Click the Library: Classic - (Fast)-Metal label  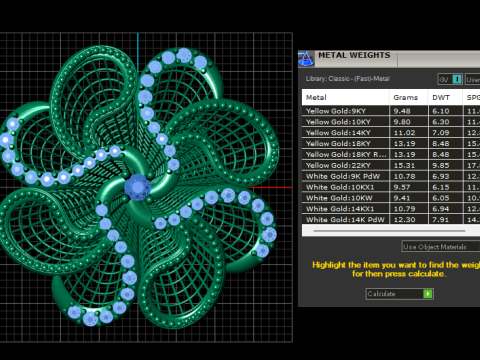tap(348, 79)
